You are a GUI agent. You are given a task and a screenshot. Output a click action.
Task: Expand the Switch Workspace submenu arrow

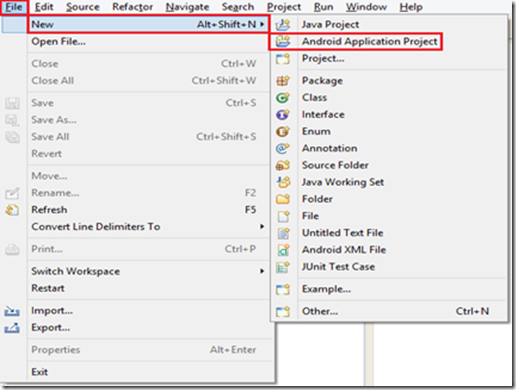(x=262, y=271)
